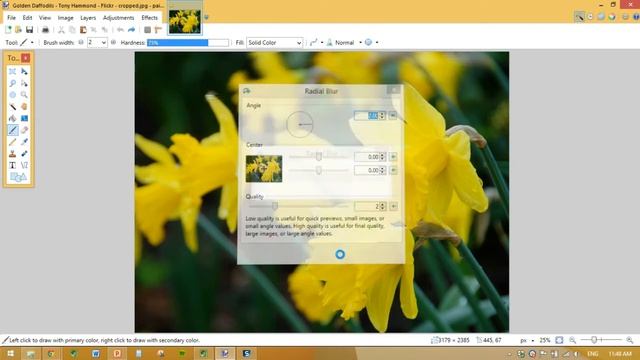This screenshot has height=360, width=640.
Task: Select the Color Picker eyedropper tool
Action: (24, 142)
